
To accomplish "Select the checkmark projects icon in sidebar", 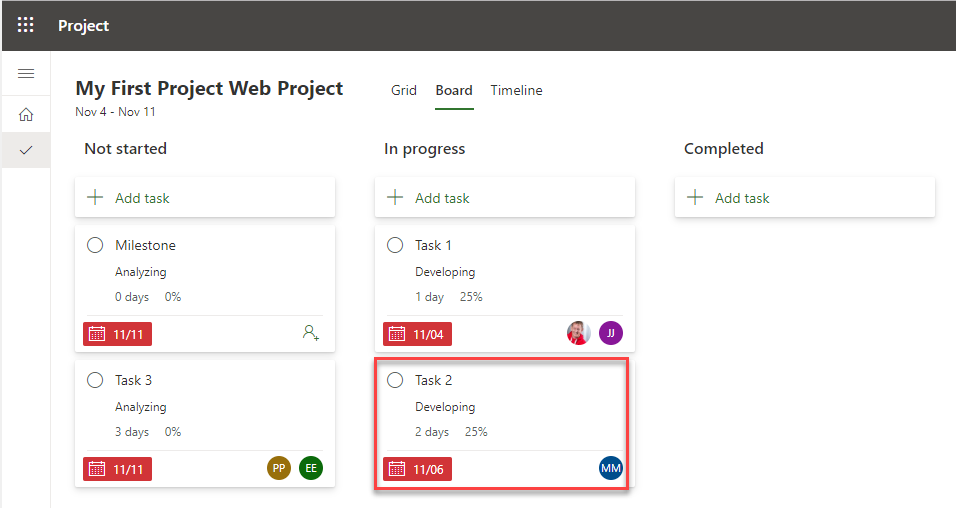I will tap(26, 150).
